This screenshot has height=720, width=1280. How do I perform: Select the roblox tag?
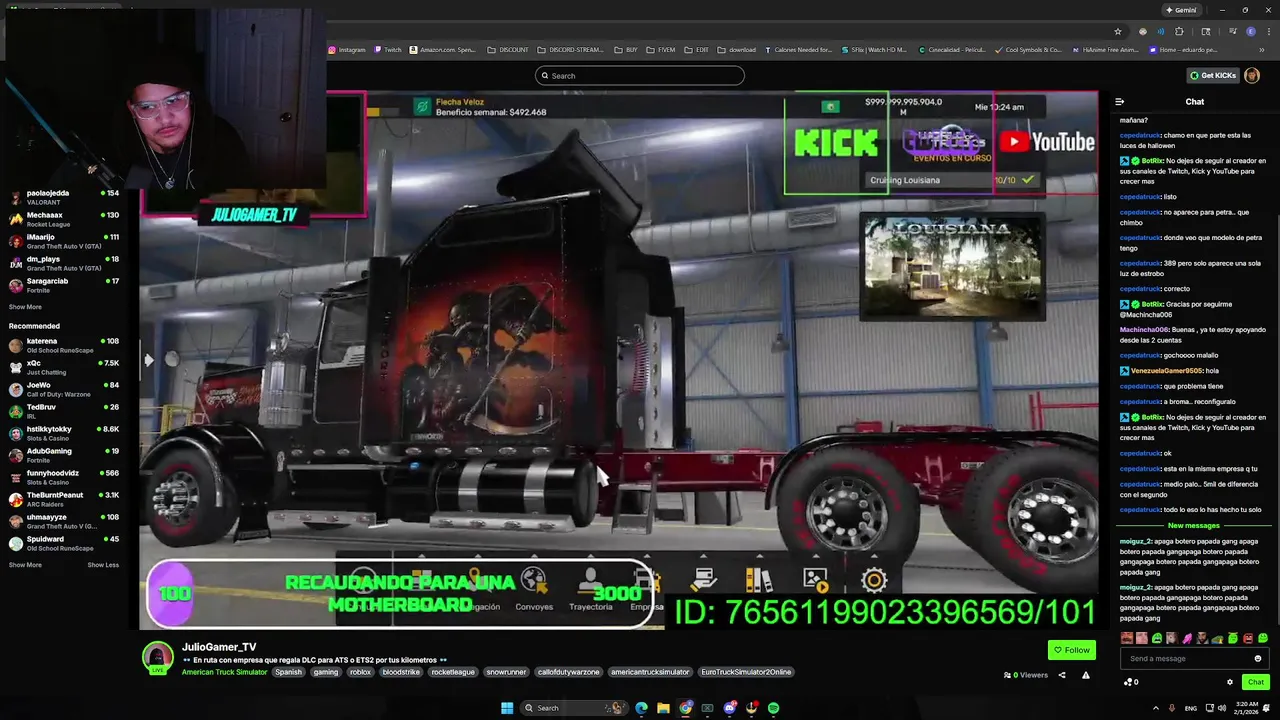click(x=360, y=672)
